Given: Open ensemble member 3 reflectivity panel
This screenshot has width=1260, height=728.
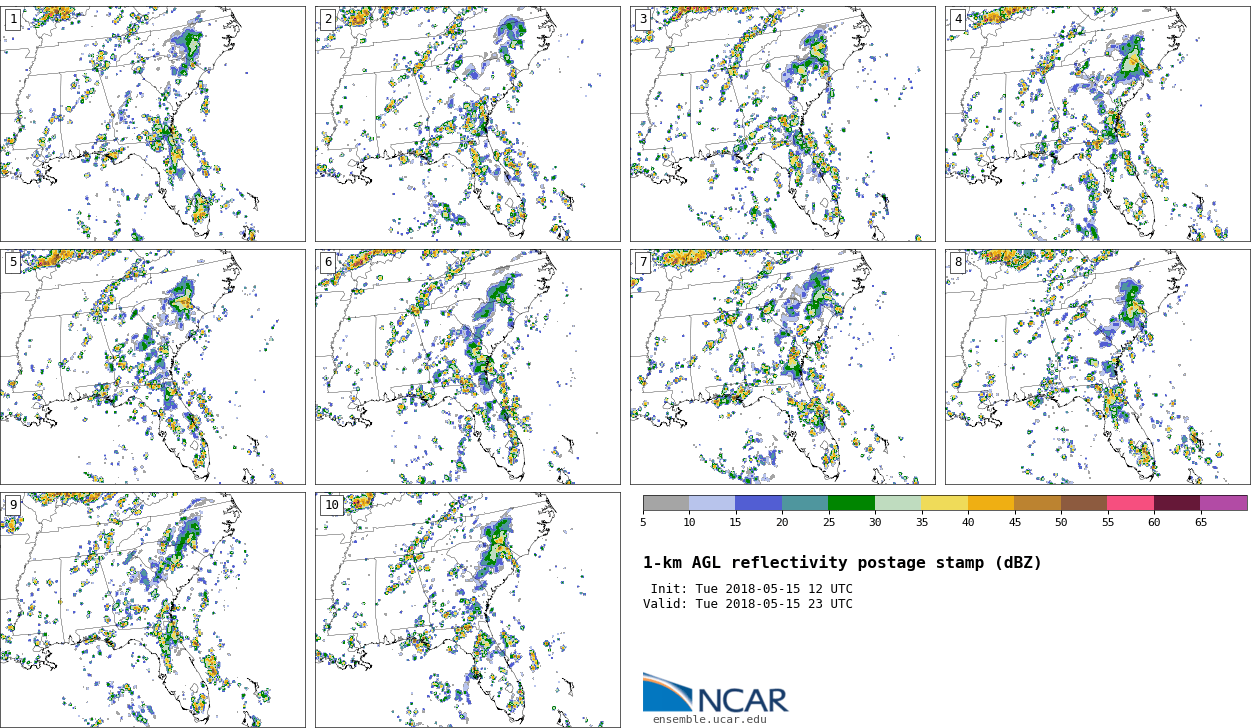Looking at the screenshot, I should click(x=782, y=124).
